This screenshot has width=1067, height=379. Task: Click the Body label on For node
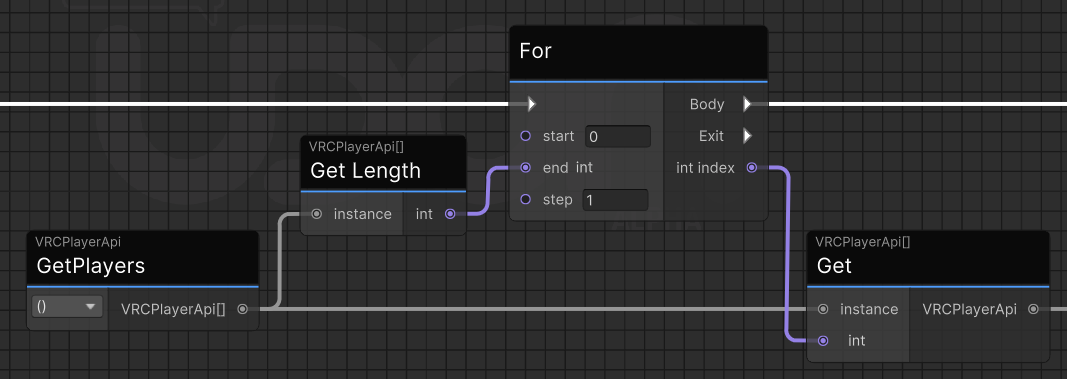[707, 104]
